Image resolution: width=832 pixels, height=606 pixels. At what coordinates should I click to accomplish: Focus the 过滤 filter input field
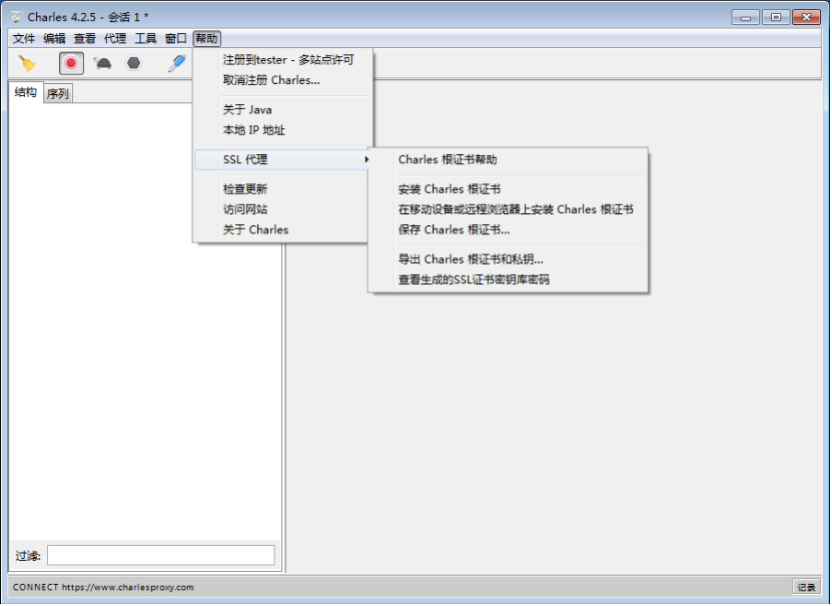click(x=161, y=556)
